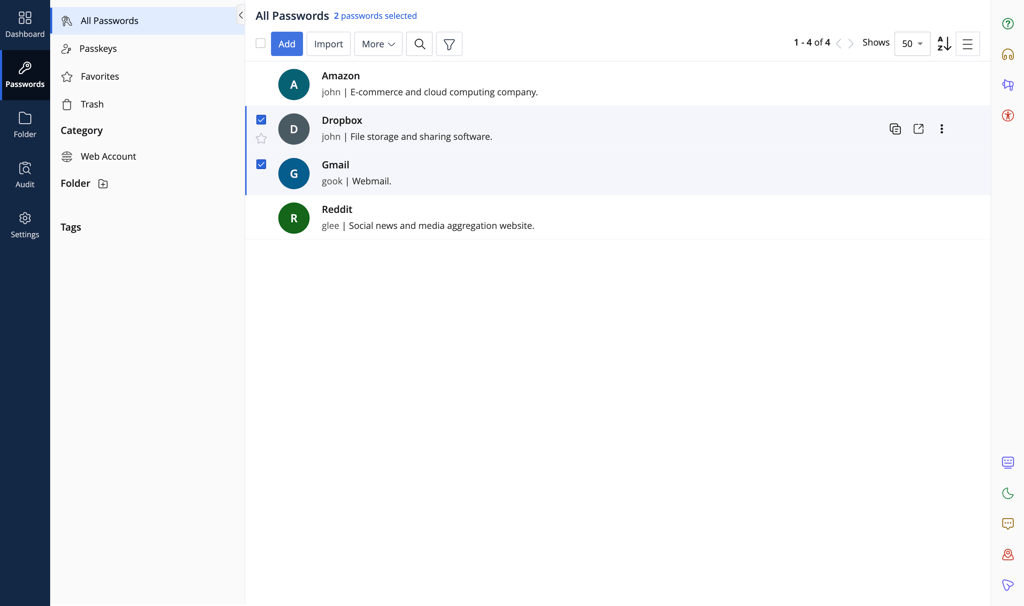Switch the list view layout
Viewport: 1024px width, 606px height.
click(967, 44)
